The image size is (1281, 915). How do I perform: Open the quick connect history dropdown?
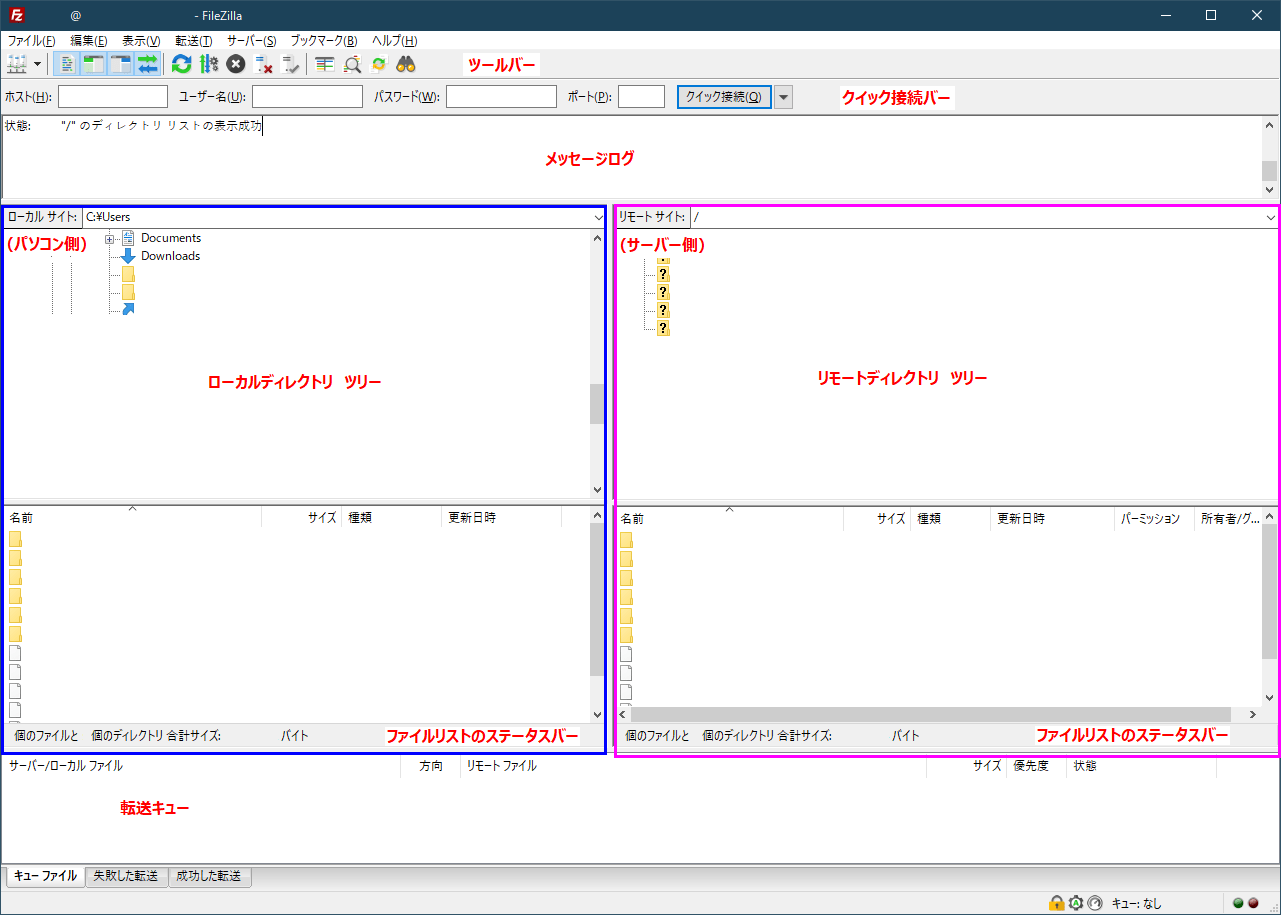[784, 97]
